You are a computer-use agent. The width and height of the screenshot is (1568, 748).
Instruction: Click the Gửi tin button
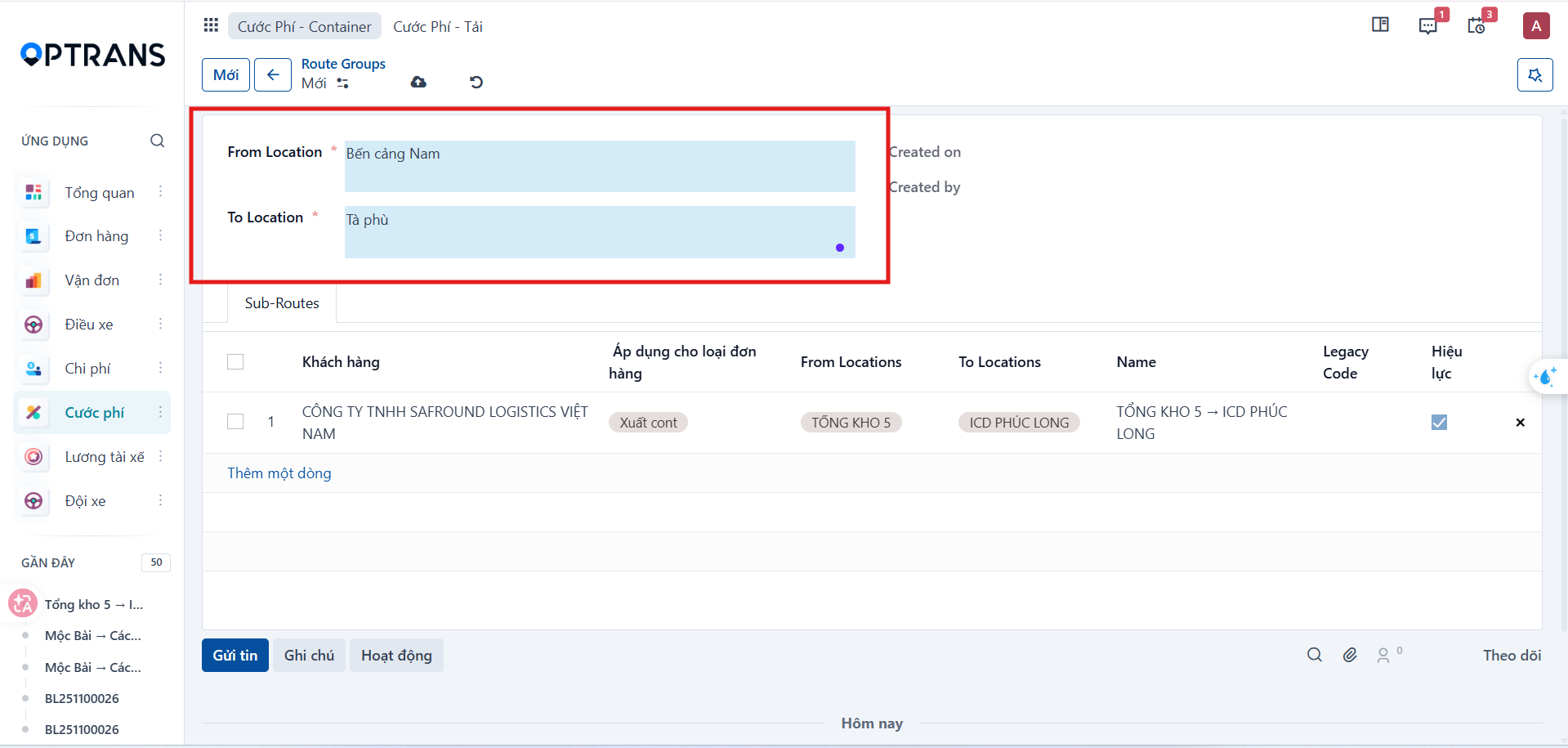click(x=235, y=656)
